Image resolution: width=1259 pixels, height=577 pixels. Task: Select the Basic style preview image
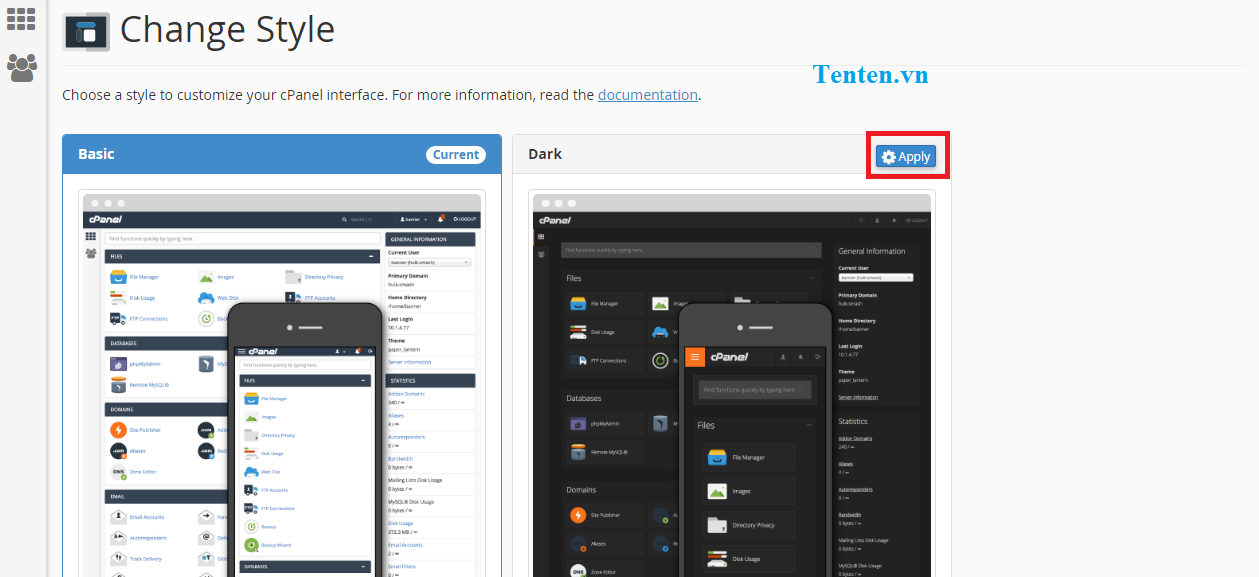click(x=283, y=383)
